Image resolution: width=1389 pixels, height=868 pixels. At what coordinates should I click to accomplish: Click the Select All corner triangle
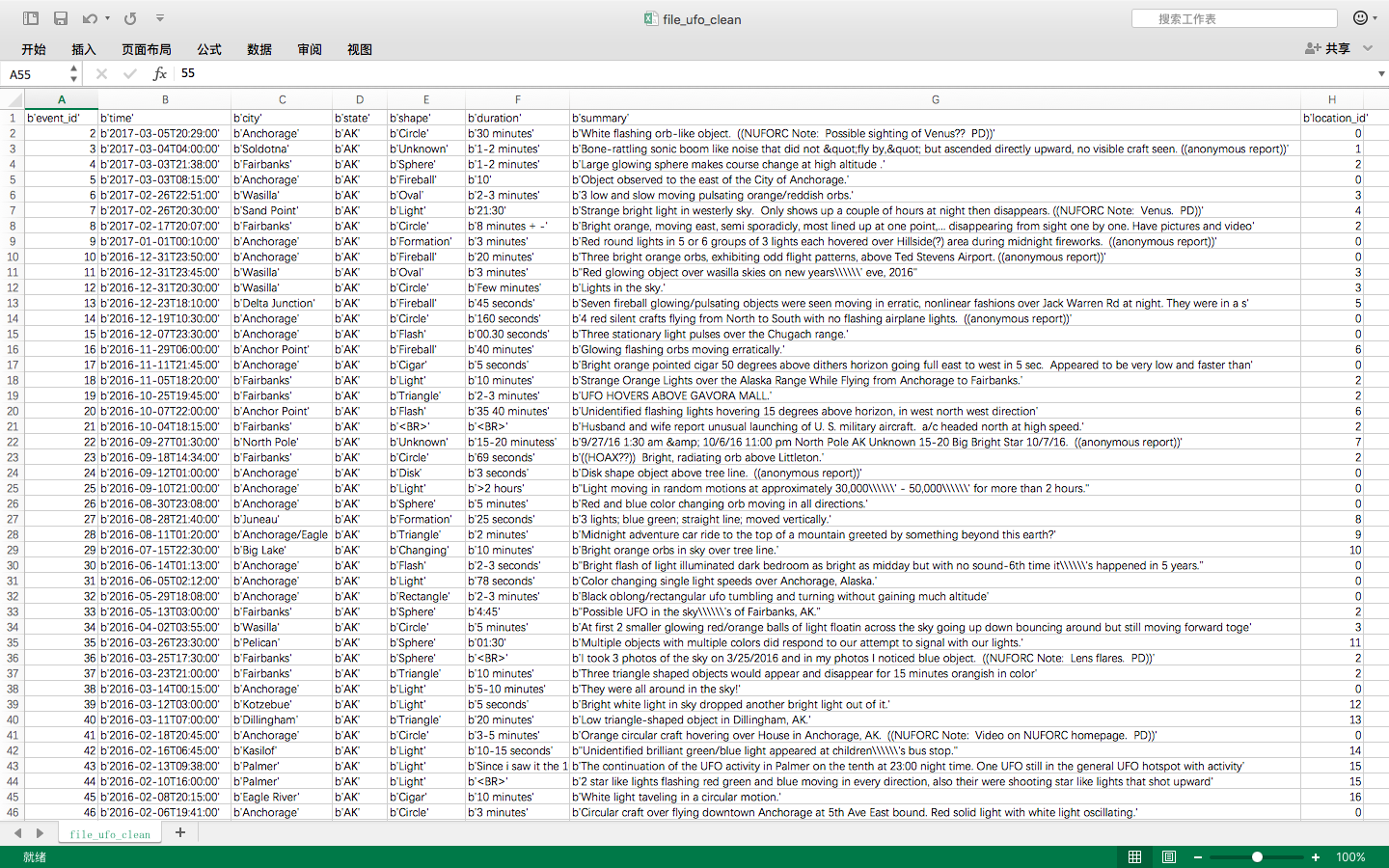pyautogui.click(x=13, y=99)
